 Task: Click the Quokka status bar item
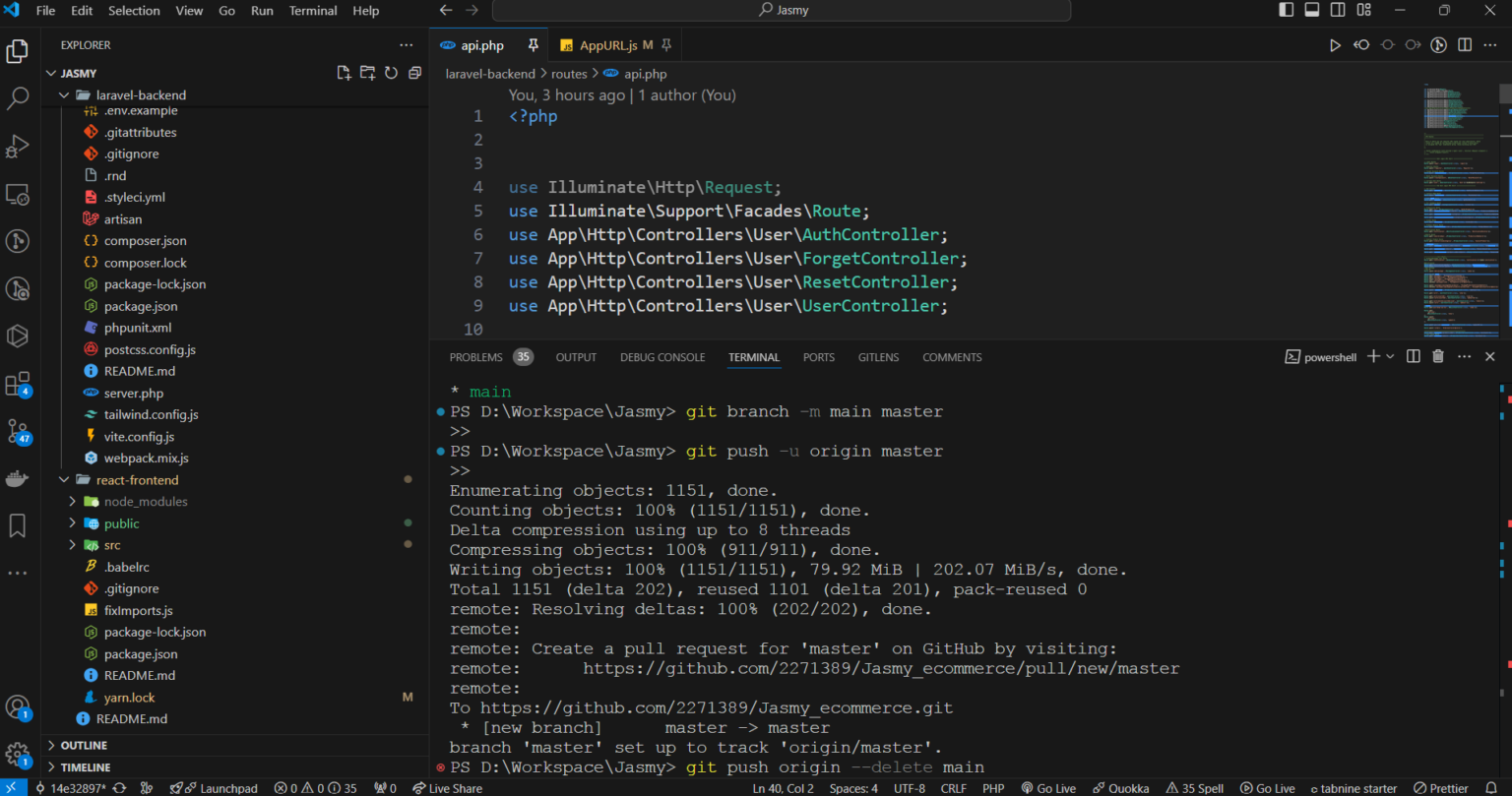(1120, 788)
